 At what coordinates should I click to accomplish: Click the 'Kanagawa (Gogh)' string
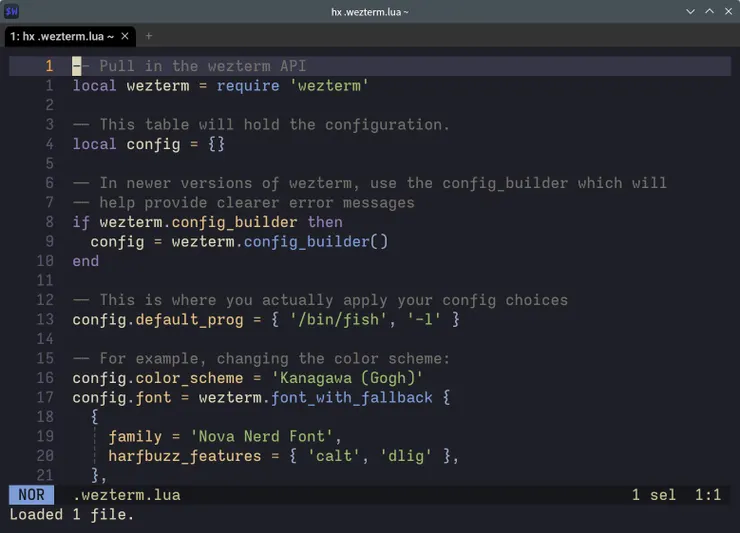(347, 378)
